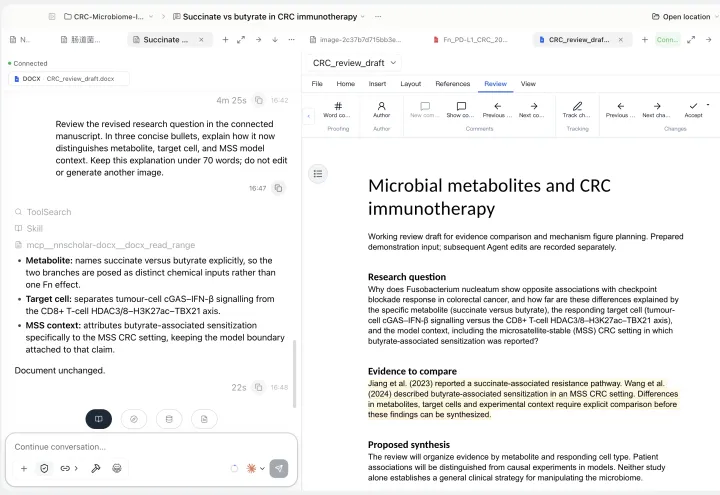Click the robot agent icon in chat input
Viewport: 720px width, 495px height.
pyautogui.click(x=117, y=468)
